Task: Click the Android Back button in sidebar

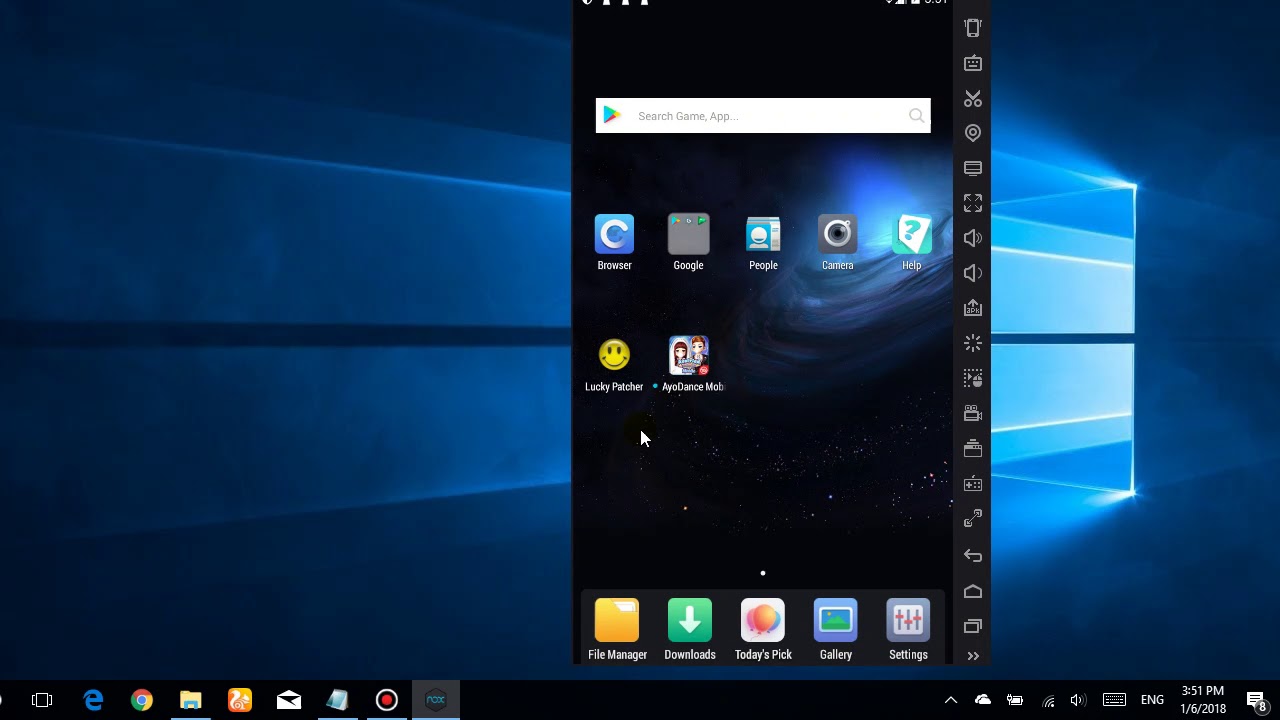Action: click(973, 555)
